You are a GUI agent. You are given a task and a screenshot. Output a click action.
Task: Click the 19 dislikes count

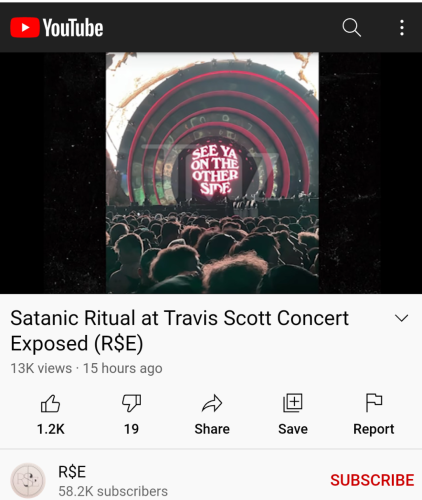pos(131,429)
